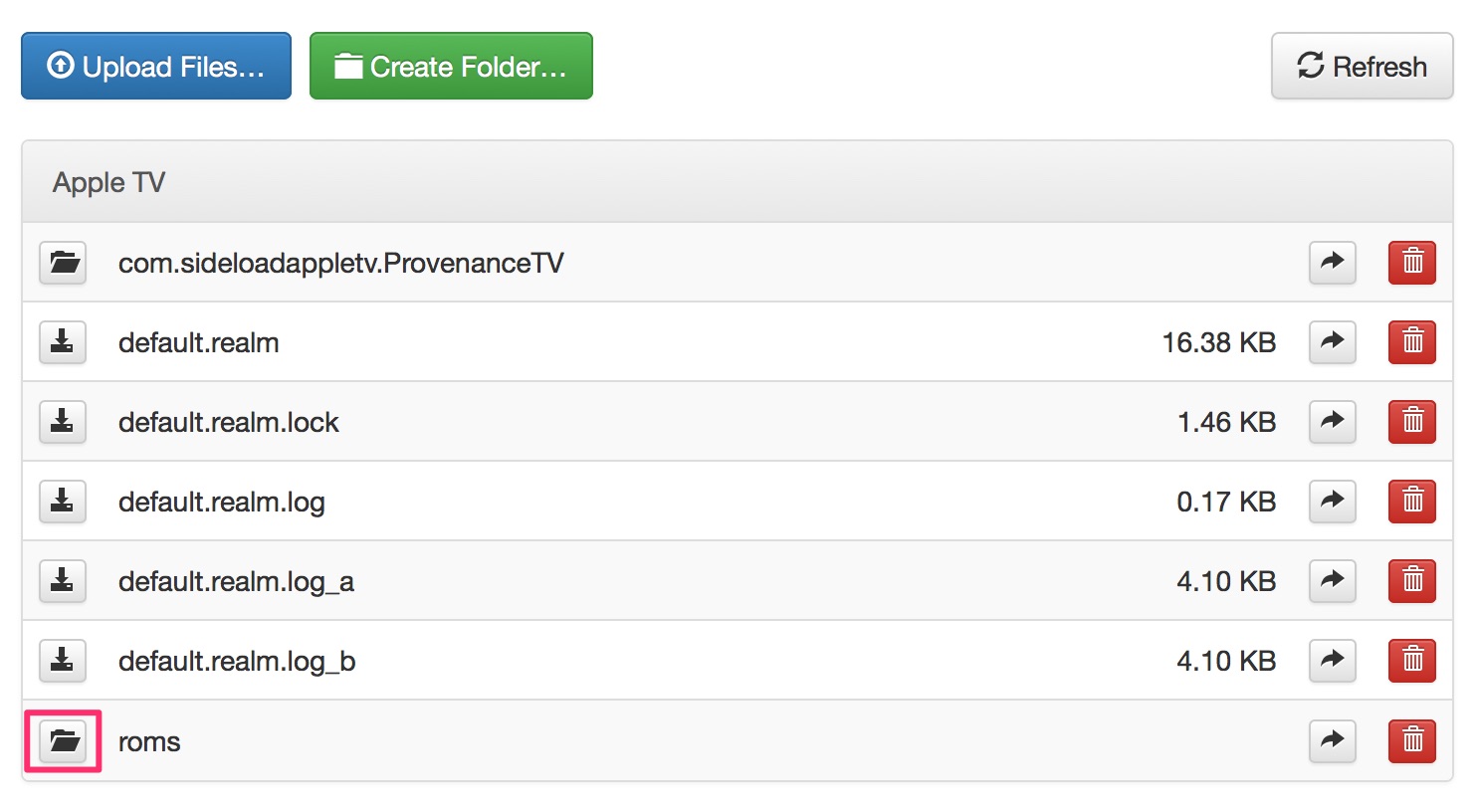Screen dimensions: 1481x812
Task: Click the Upload Files button
Action: [156, 67]
